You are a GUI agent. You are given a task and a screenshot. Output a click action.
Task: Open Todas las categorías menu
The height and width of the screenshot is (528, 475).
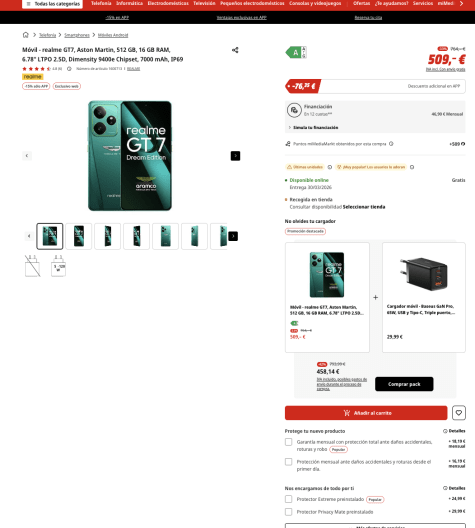[52, 4]
